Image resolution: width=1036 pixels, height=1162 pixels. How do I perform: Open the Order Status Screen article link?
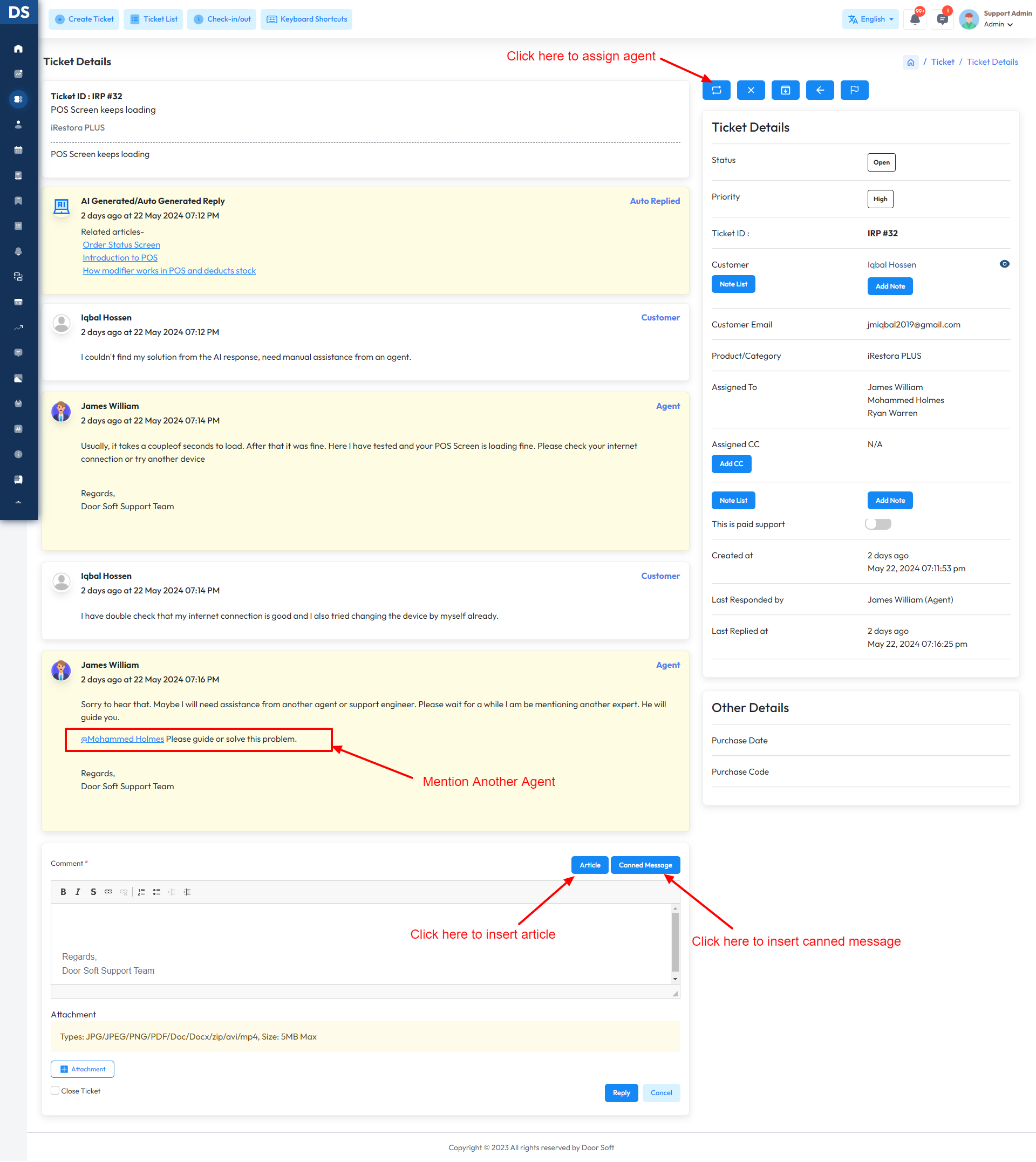tap(121, 245)
